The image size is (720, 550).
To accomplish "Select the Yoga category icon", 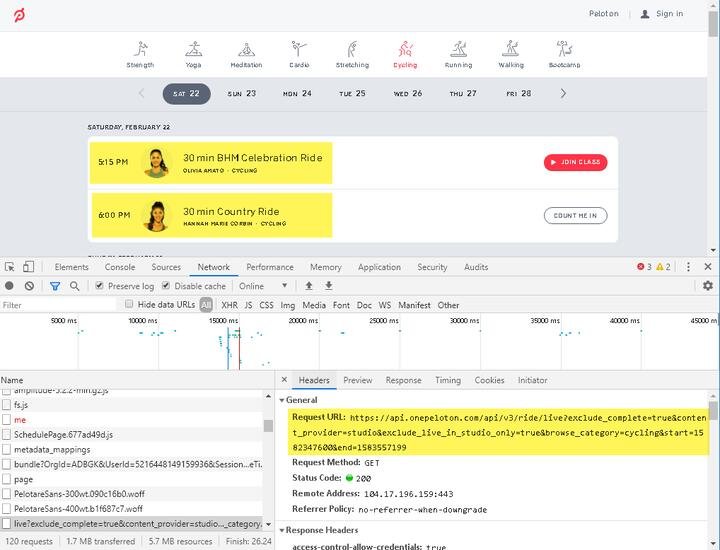I will [193, 49].
